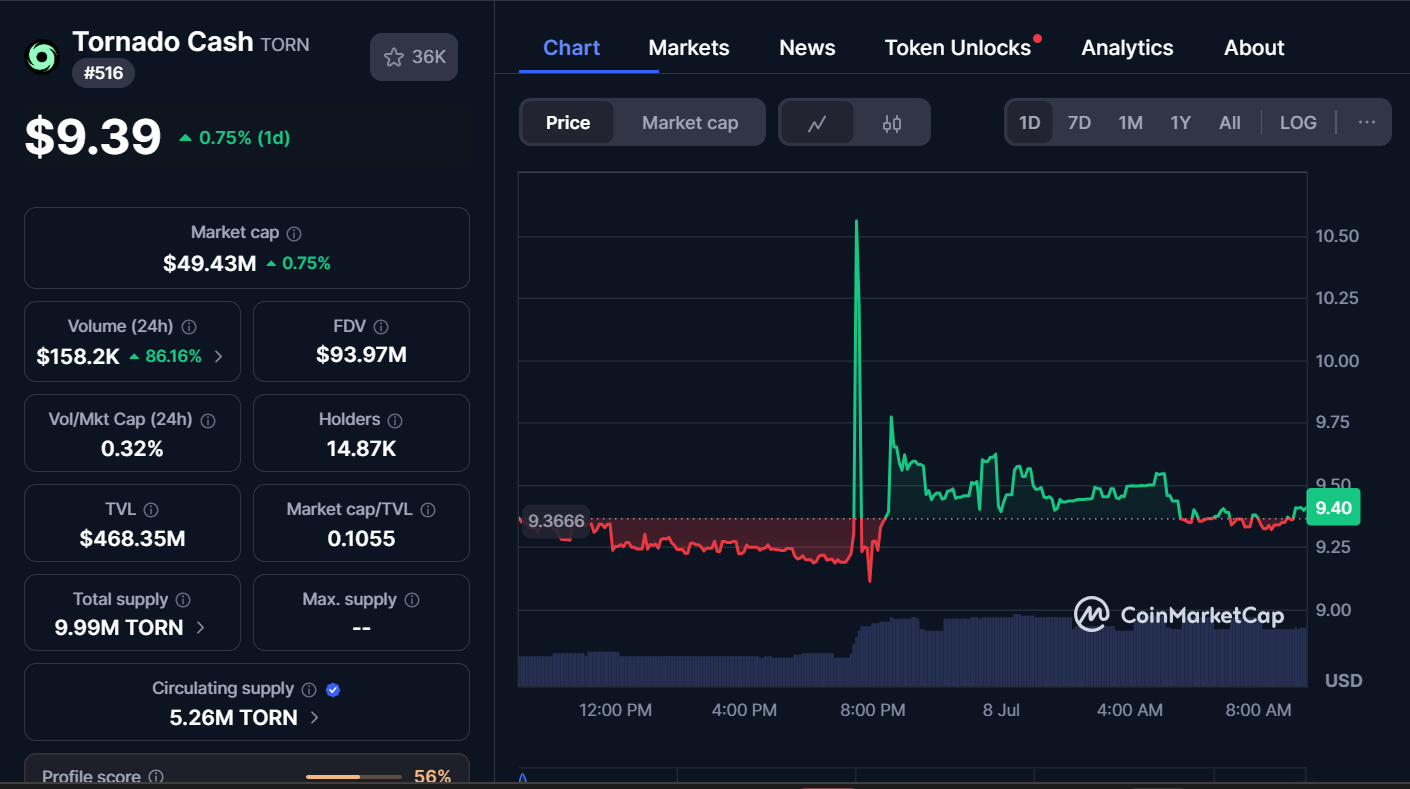Image resolution: width=1410 pixels, height=789 pixels.
Task: Switch to candlestick chart view
Action: pyautogui.click(x=892, y=123)
